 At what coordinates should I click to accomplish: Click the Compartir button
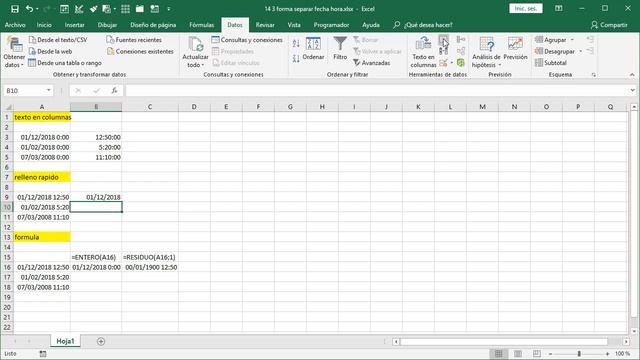[609, 25]
